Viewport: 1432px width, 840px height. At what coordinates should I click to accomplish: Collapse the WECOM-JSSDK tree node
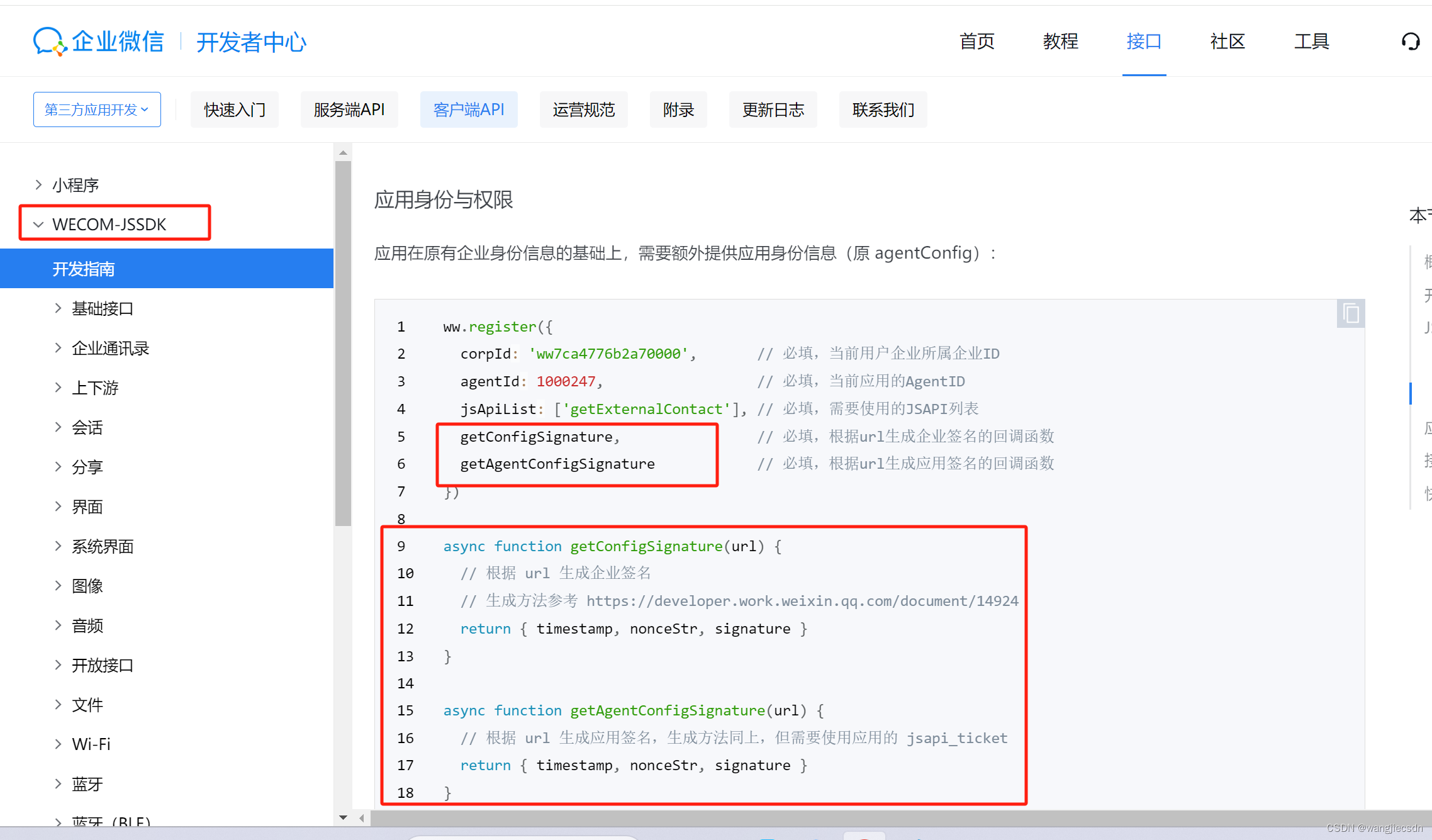point(38,225)
